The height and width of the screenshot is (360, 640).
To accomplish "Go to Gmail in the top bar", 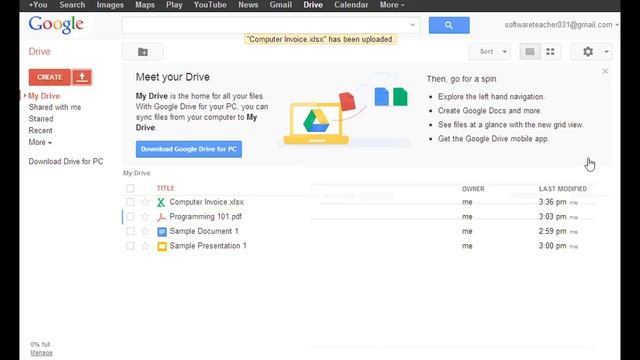I will click(280, 5).
